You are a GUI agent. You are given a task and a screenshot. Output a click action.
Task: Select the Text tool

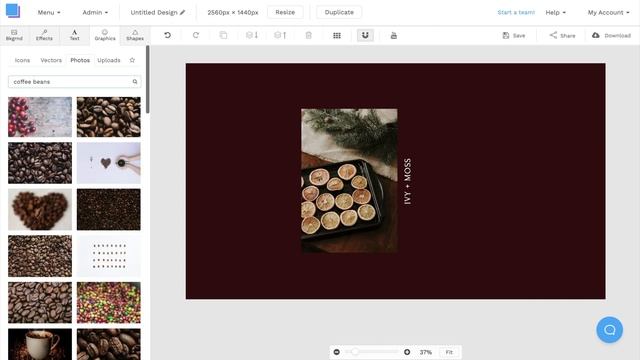click(74, 35)
